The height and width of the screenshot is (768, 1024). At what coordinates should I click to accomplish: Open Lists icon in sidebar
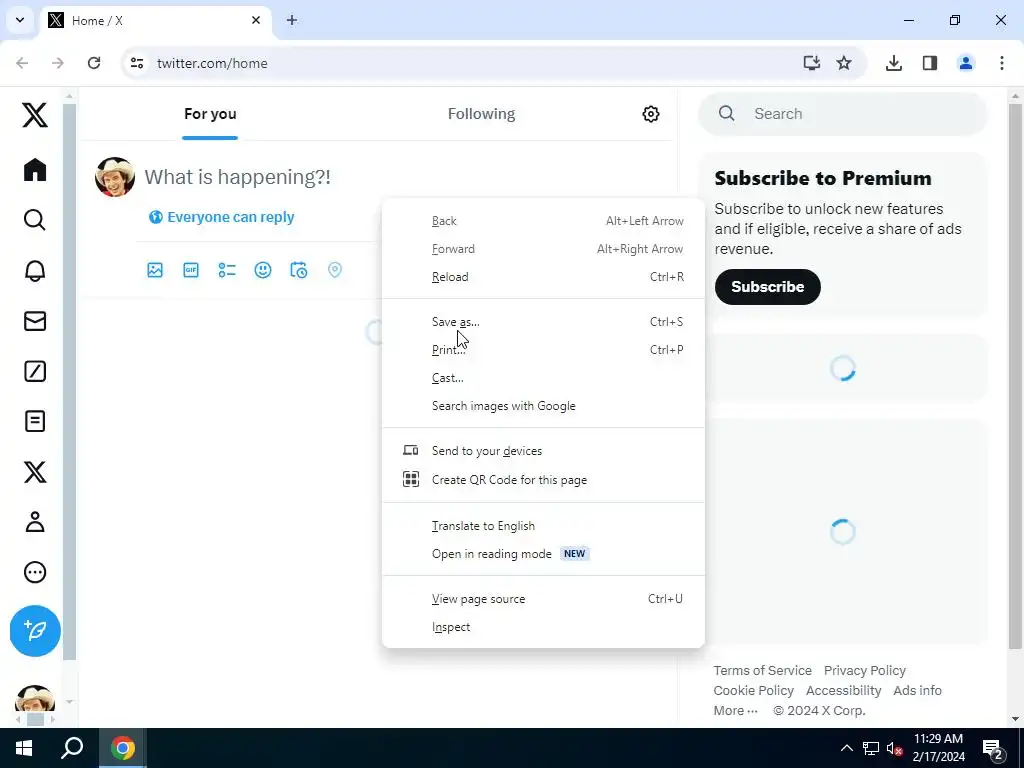35,421
